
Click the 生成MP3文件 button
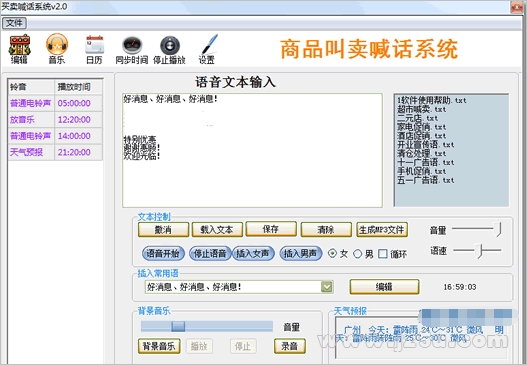click(x=382, y=230)
